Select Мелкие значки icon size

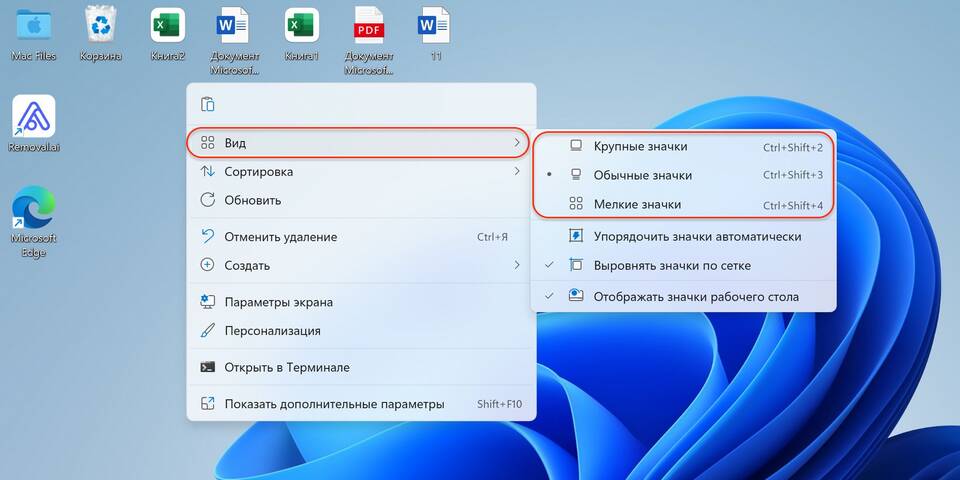coord(637,204)
